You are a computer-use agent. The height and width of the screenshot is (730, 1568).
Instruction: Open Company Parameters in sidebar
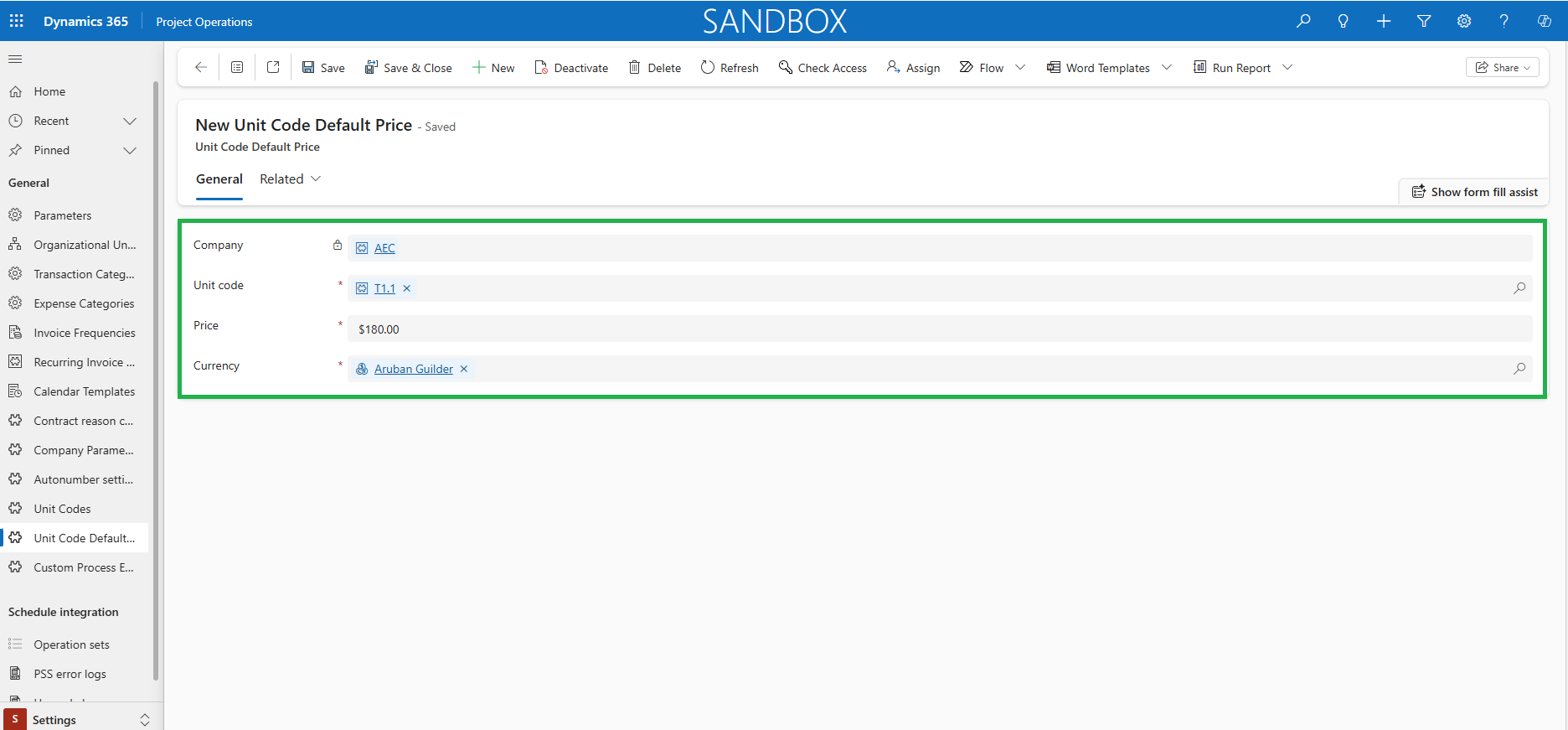tap(75, 450)
